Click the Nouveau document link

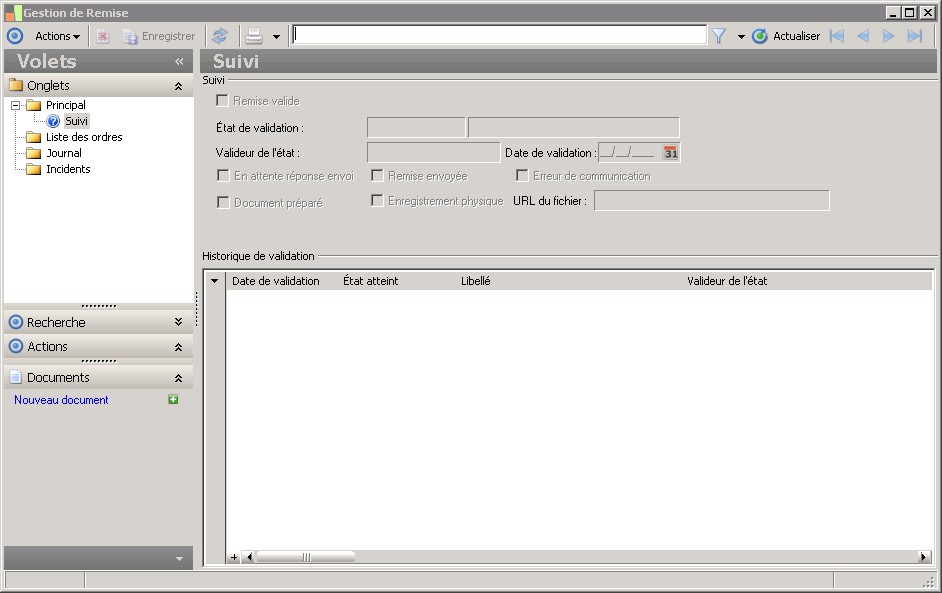pyautogui.click(x=61, y=400)
